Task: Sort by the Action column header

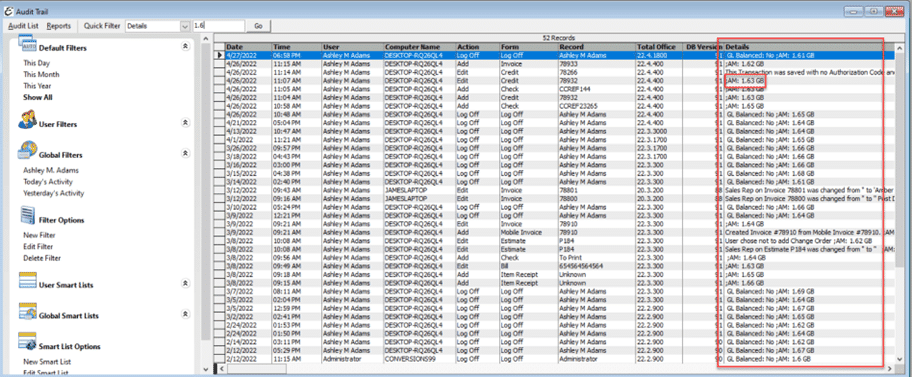Action: pos(477,47)
